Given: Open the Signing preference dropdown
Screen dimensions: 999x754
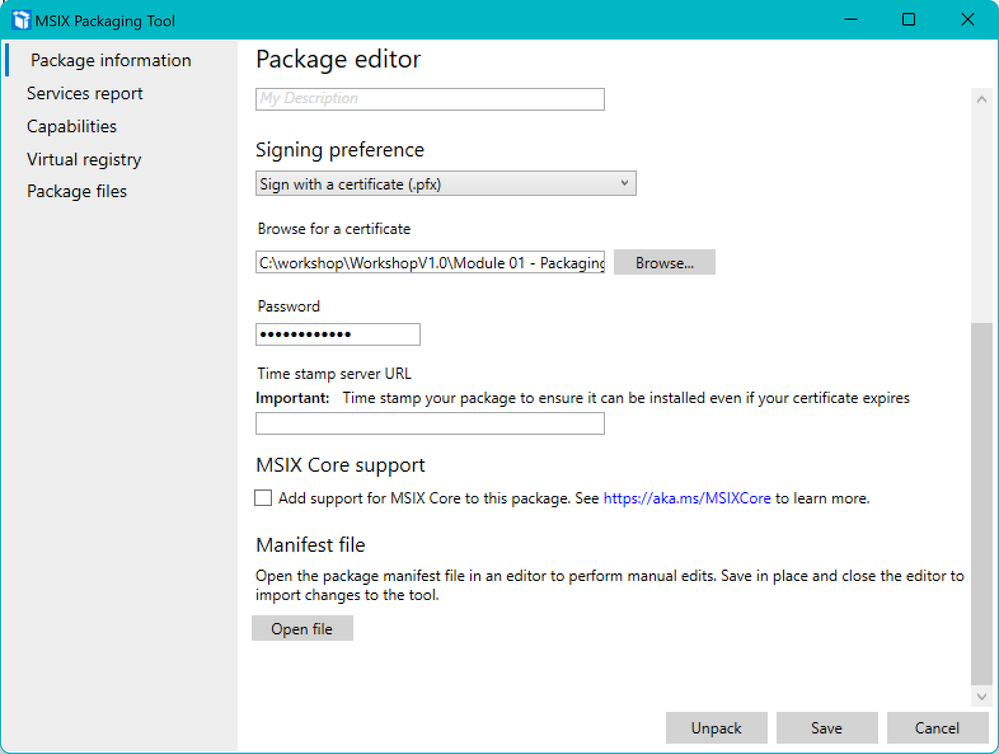Looking at the screenshot, I should point(445,184).
